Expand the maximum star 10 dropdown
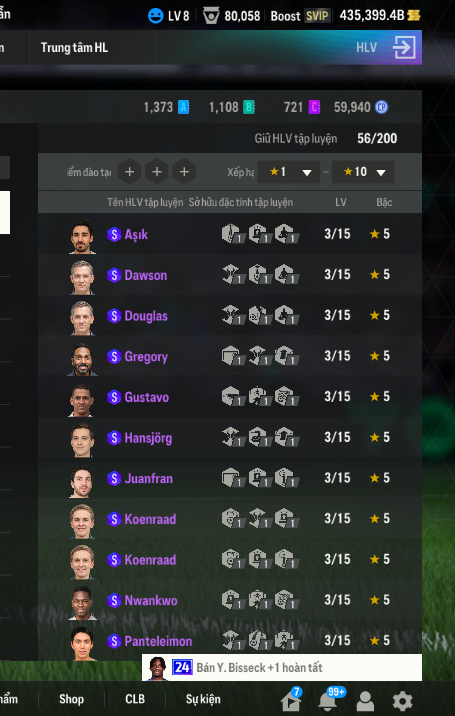 tap(363, 172)
